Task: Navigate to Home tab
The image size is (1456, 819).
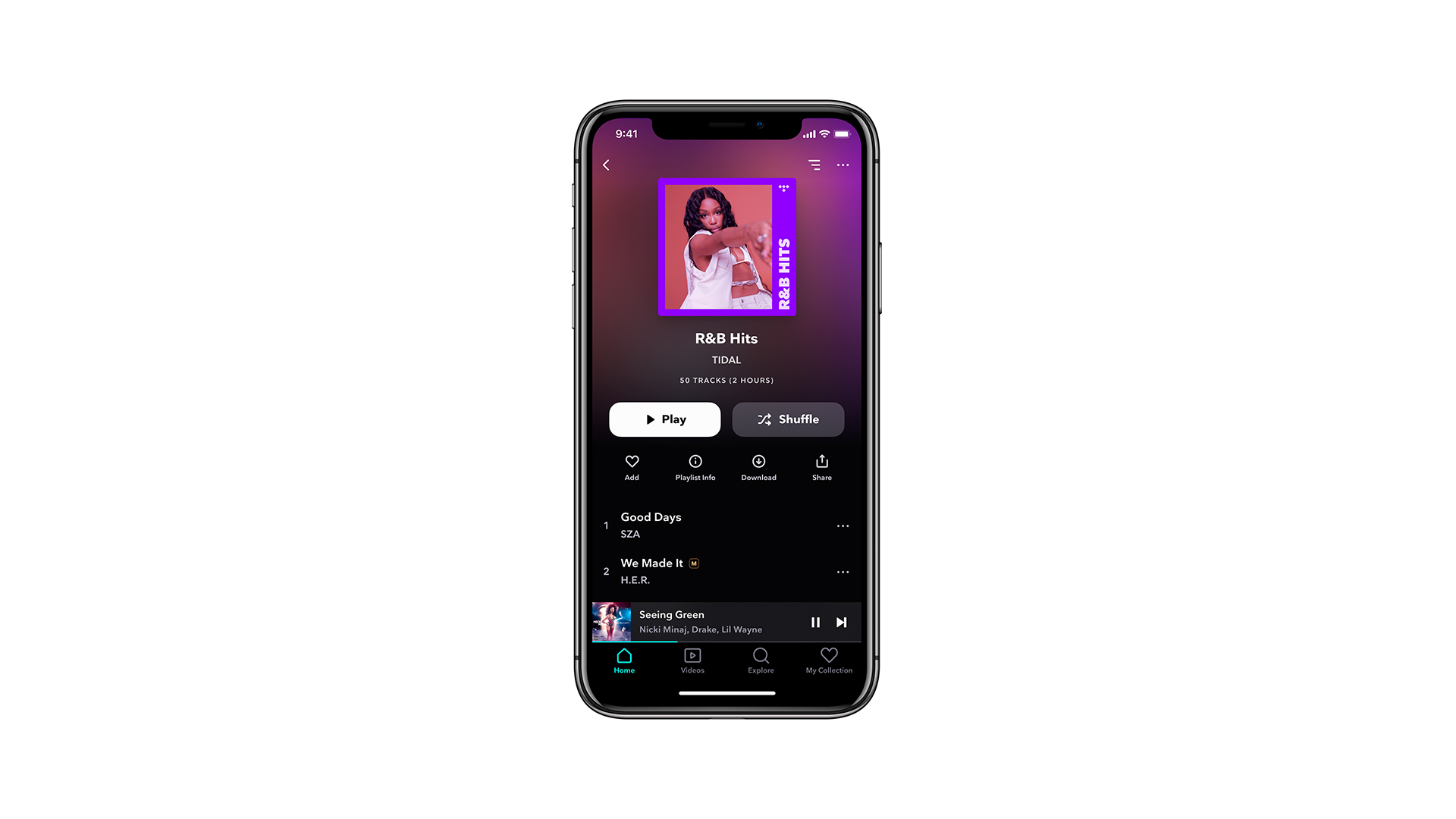Action: 624,660
